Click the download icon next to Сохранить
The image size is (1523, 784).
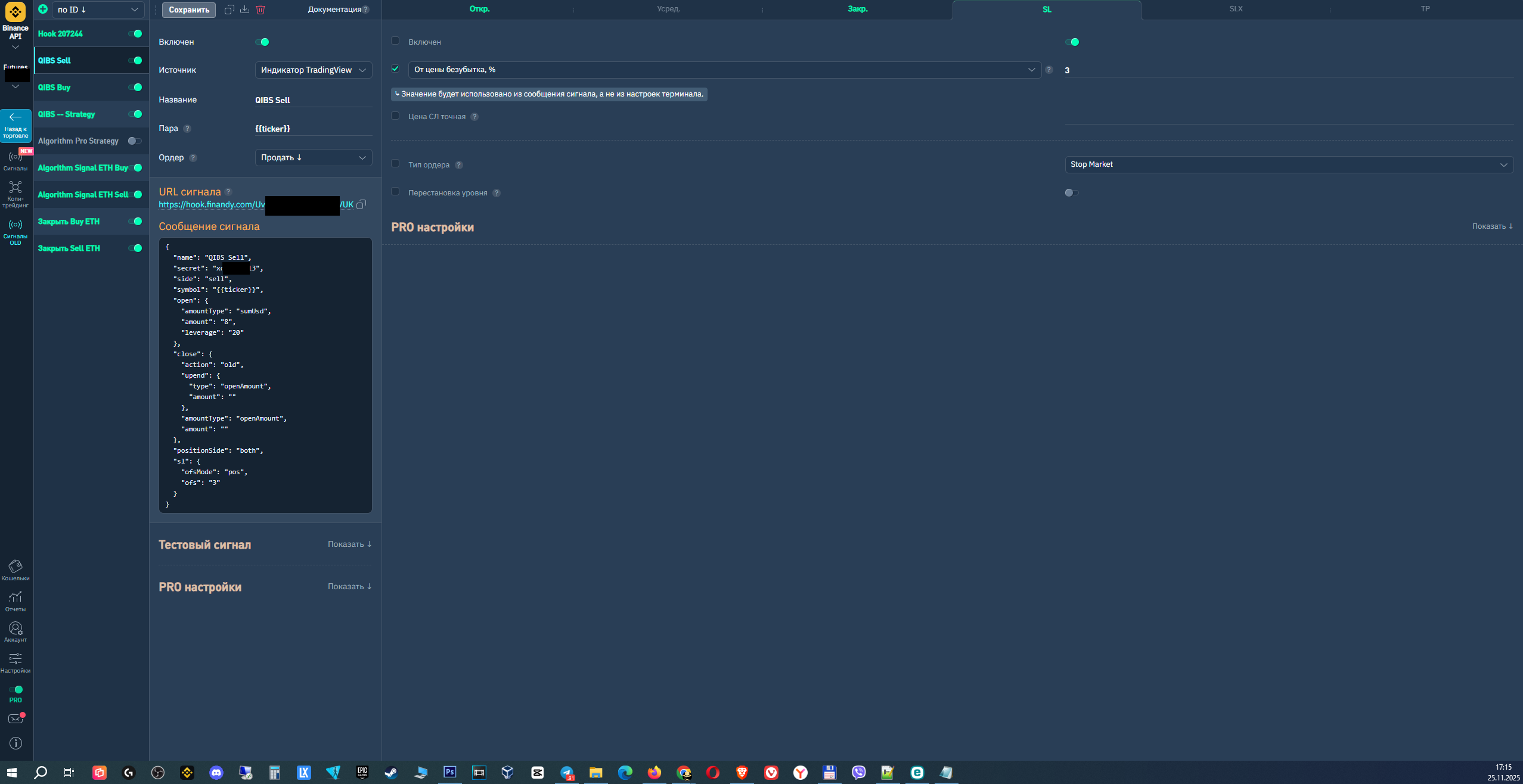pyautogui.click(x=244, y=9)
